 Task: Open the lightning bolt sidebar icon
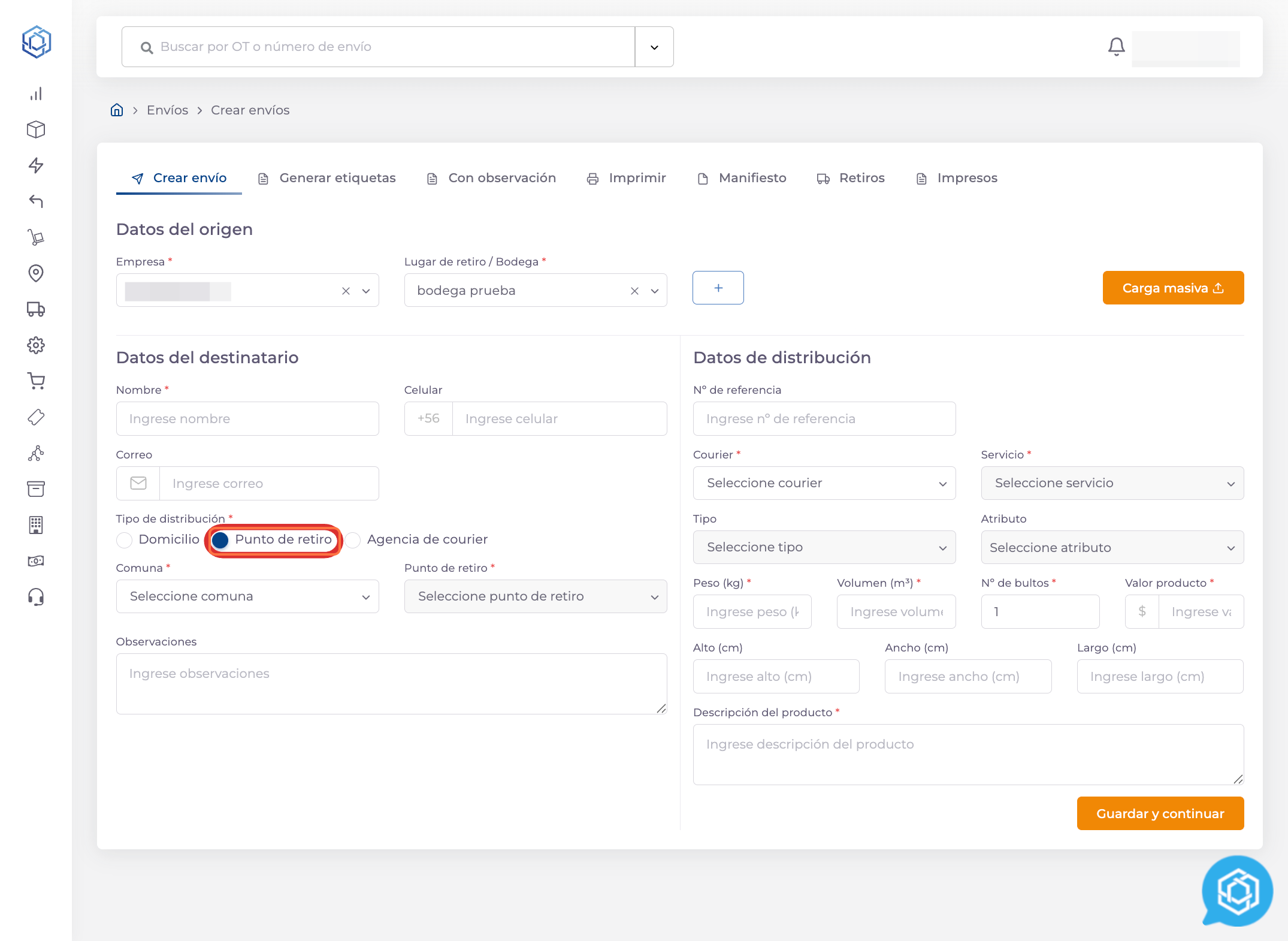(36, 165)
